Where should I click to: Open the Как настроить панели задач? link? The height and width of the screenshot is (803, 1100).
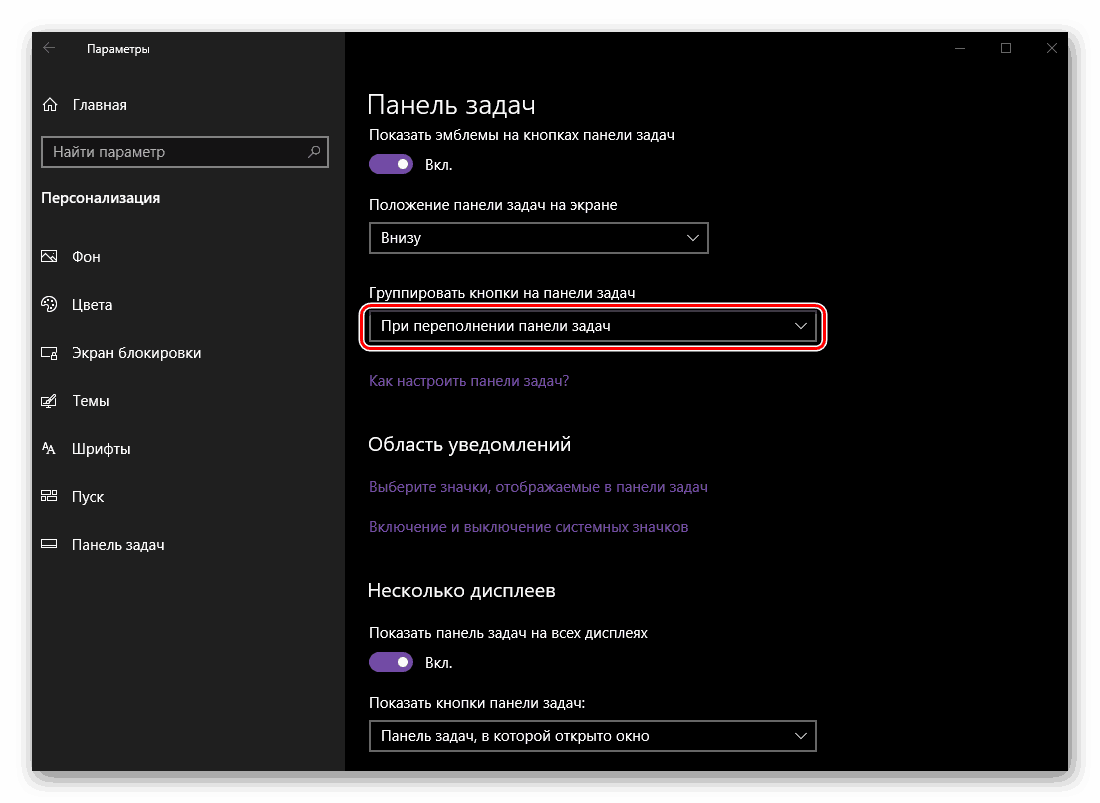click(469, 381)
